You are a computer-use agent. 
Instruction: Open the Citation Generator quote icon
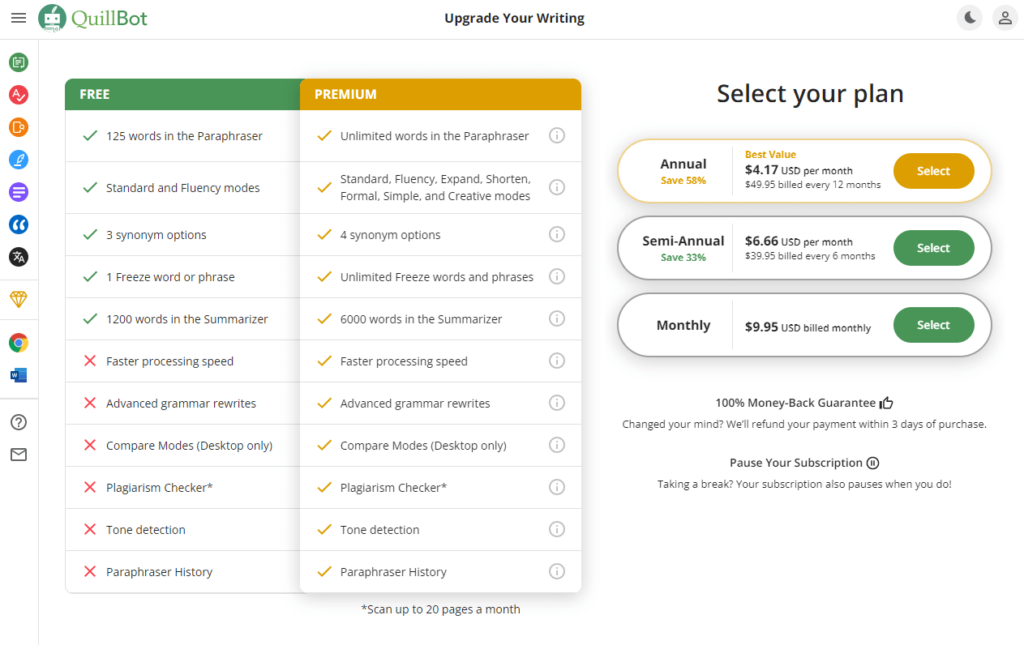[18, 225]
